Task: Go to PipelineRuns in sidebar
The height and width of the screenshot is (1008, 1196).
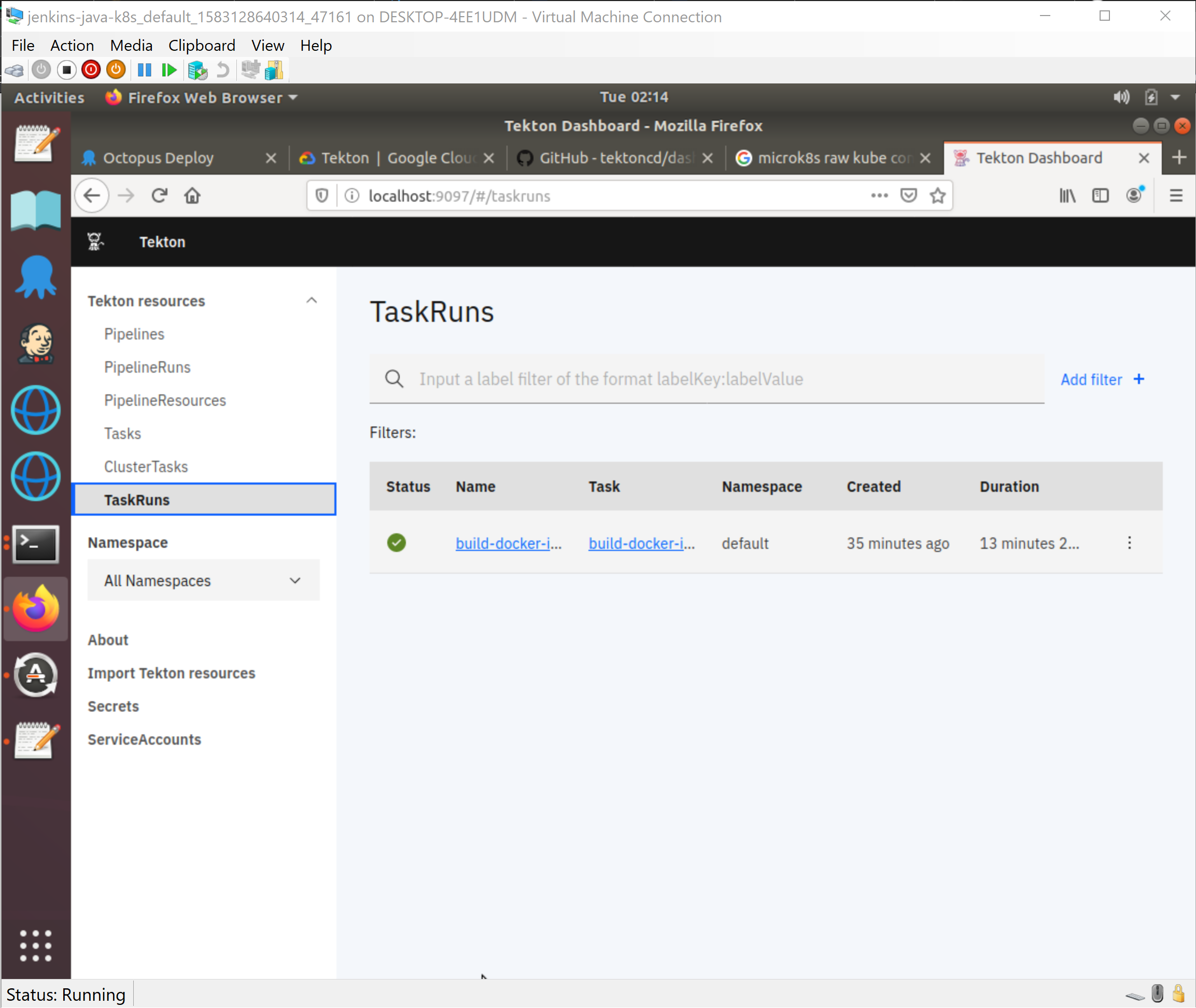Action: coord(147,367)
